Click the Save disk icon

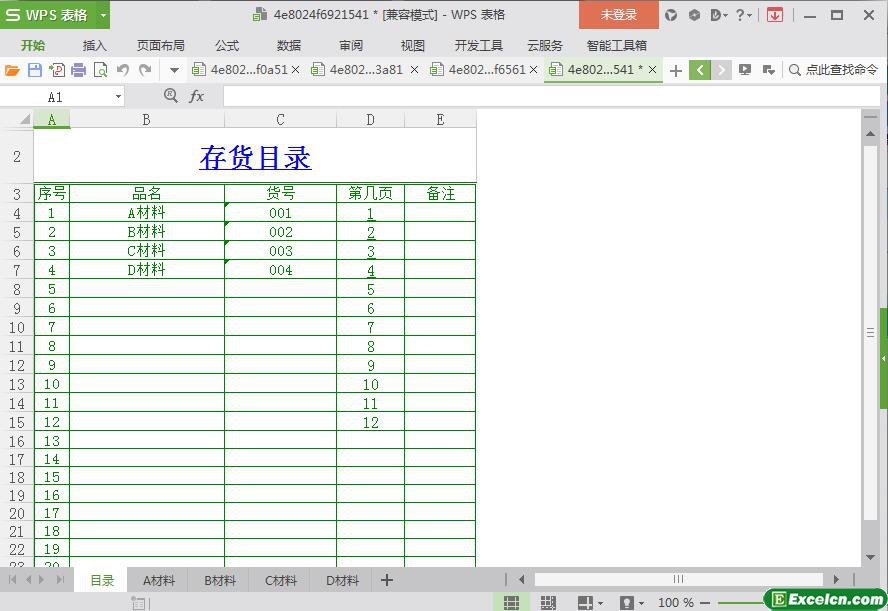tap(35, 70)
